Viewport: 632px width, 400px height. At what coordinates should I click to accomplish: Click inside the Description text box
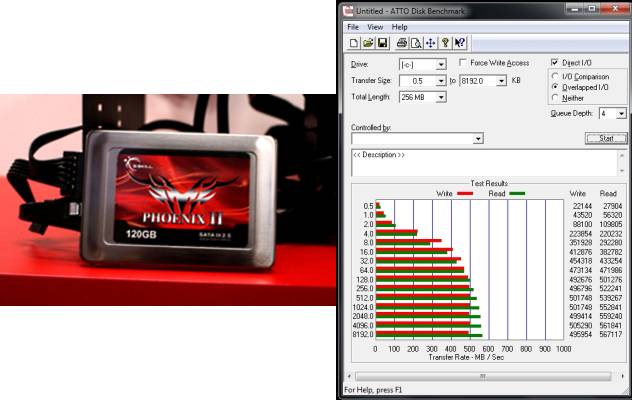pos(484,163)
